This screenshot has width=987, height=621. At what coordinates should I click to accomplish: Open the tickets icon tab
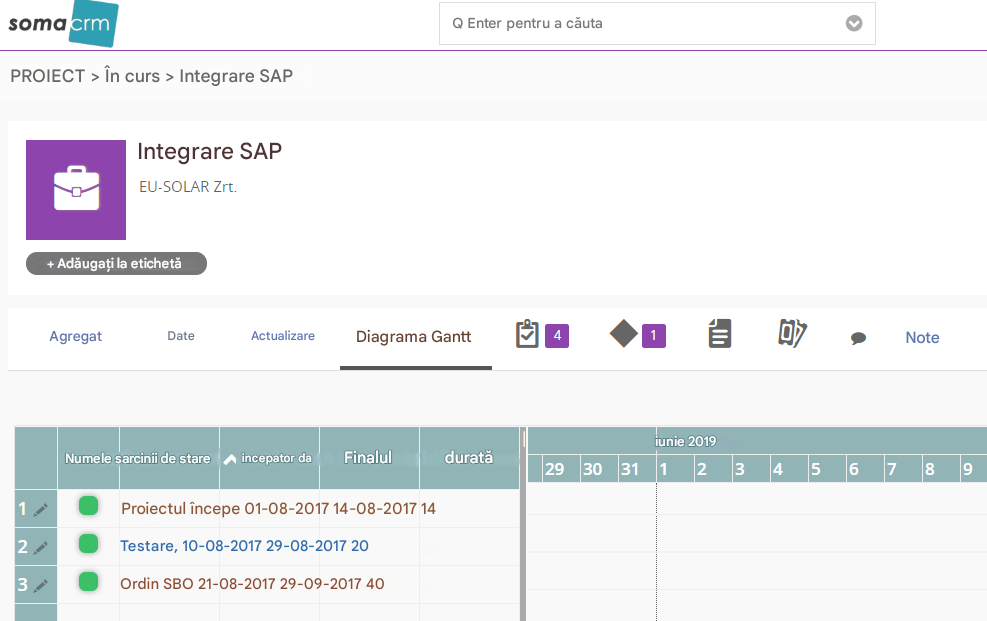[792, 333]
